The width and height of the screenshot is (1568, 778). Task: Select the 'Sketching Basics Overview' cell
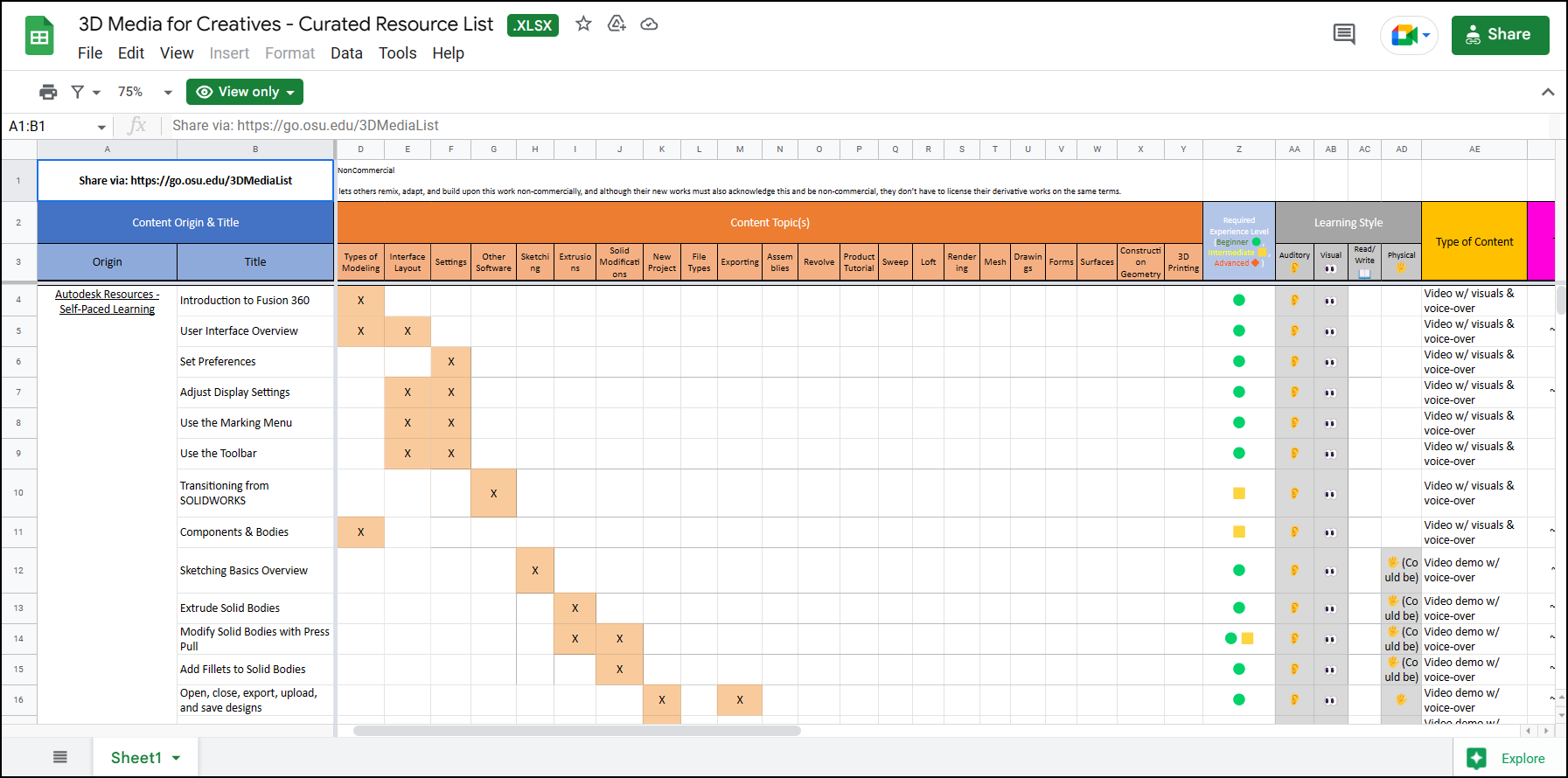click(x=255, y=571)
